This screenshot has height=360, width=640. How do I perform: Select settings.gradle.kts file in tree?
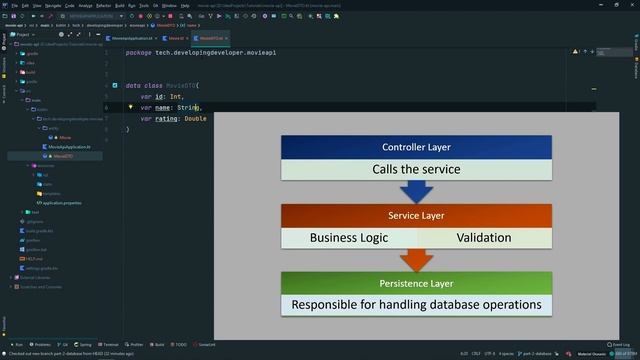[x=39, y=268]
